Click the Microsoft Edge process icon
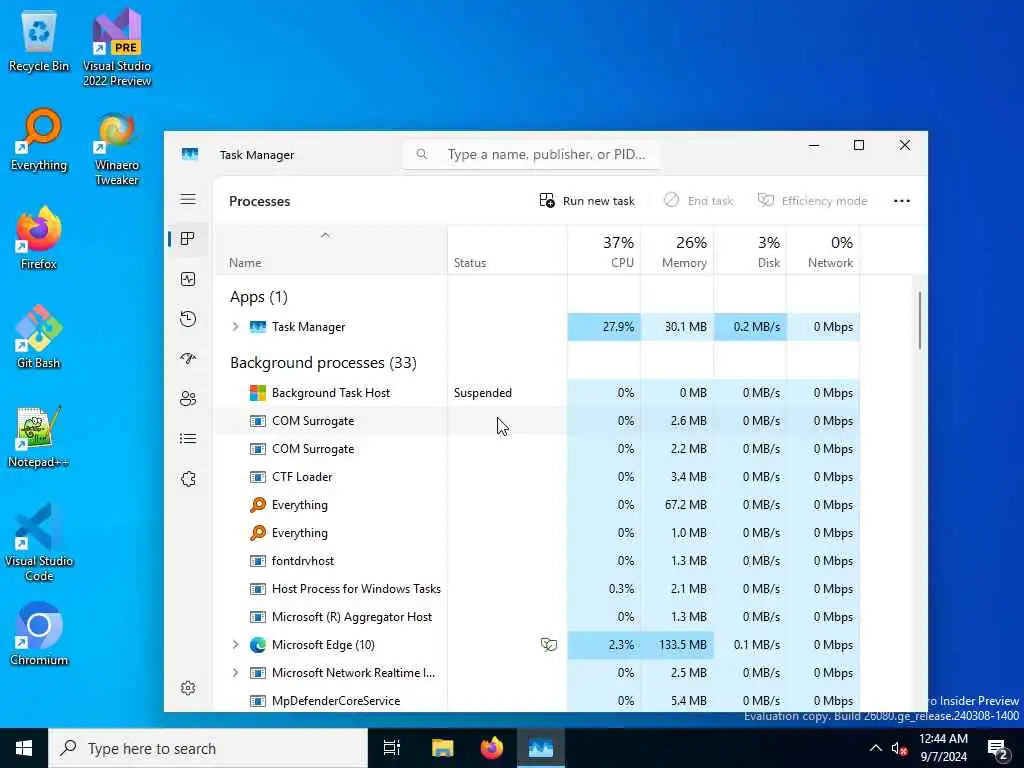 [x=258, y=645]
